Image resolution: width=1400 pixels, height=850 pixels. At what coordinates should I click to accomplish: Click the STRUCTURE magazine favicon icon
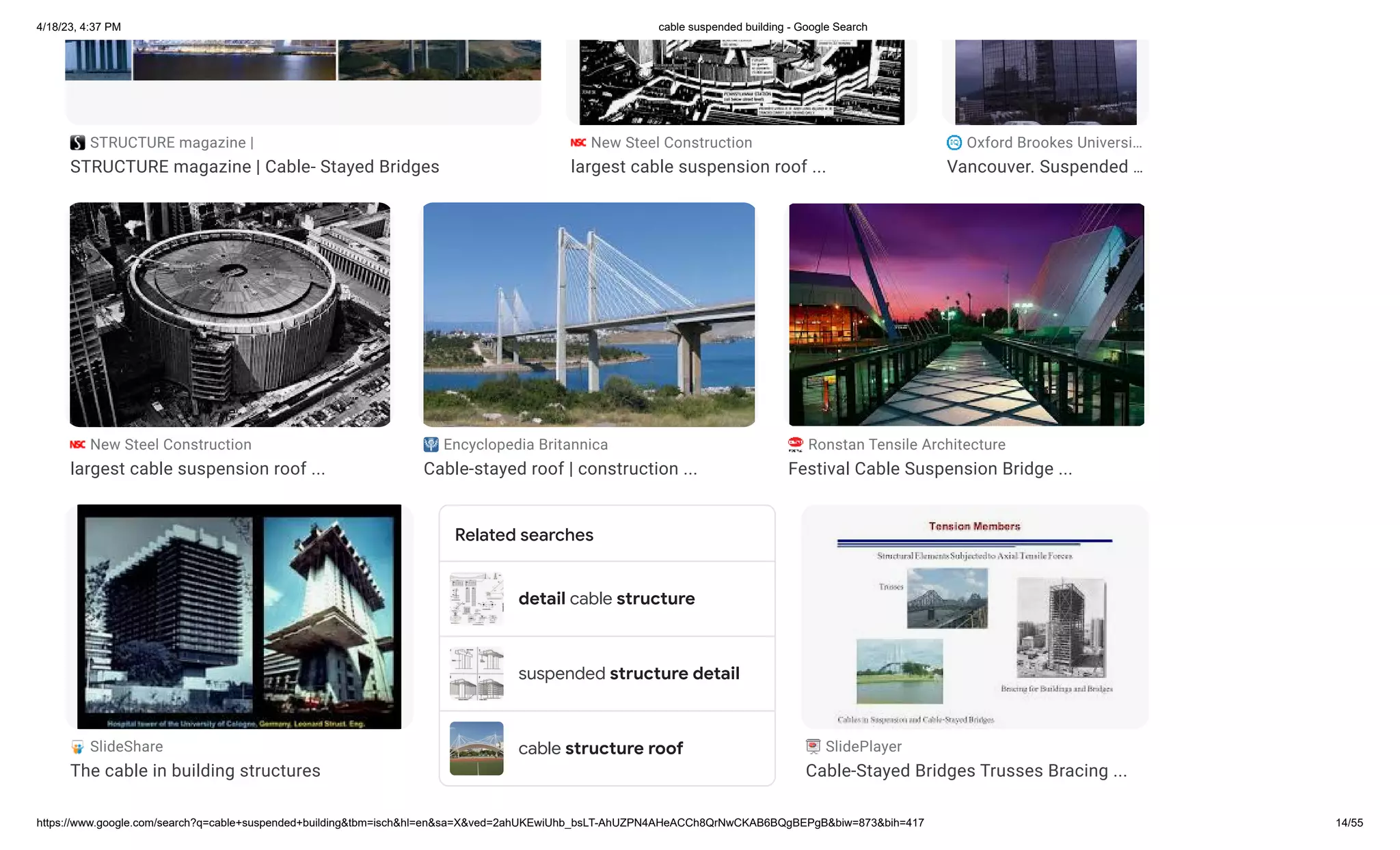[78, 143]
